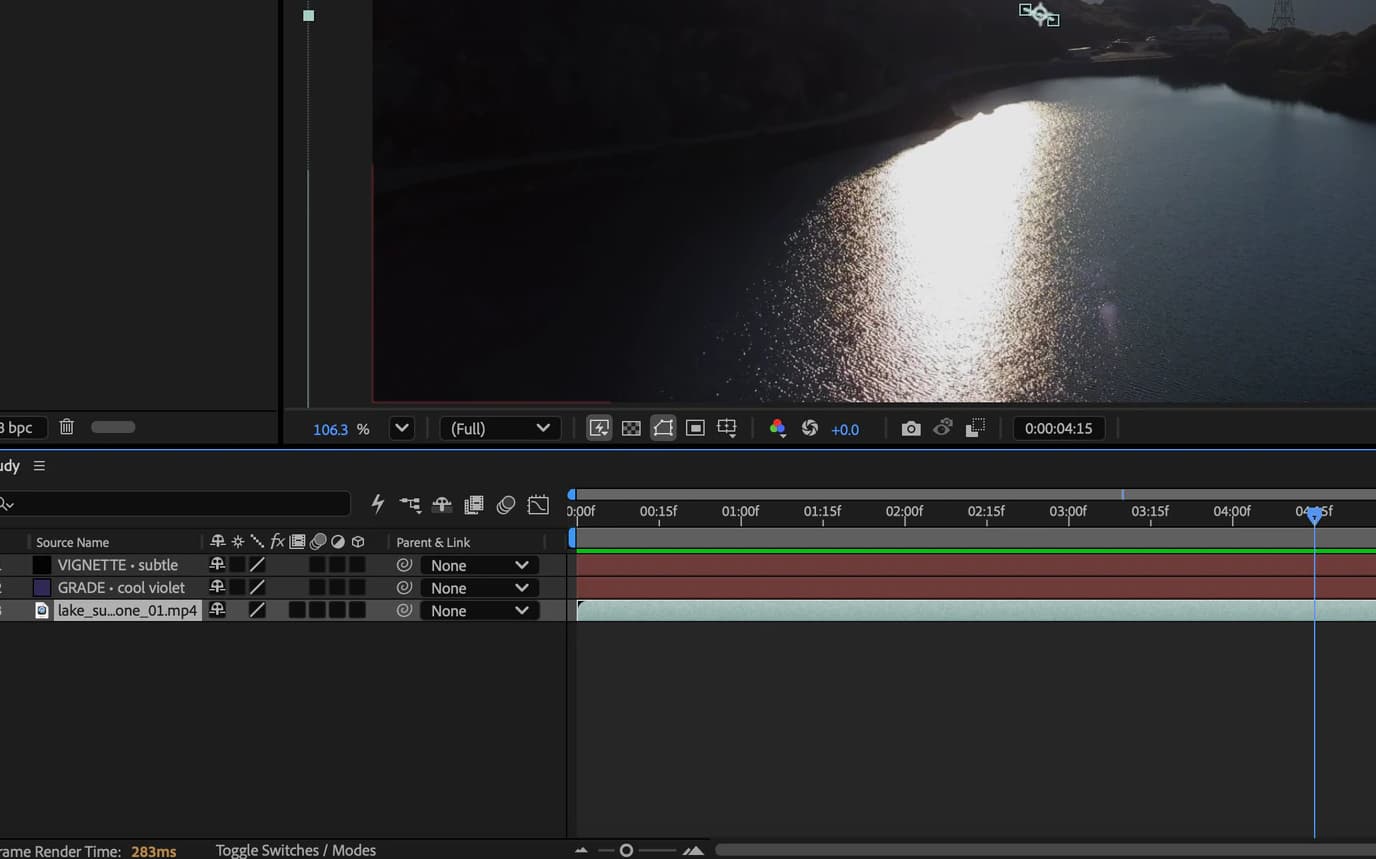Click the Reset Exposure aperture icon
The height and width of the screenshot is (859, 1376).
pyautogui.click(x=810, y=428)
